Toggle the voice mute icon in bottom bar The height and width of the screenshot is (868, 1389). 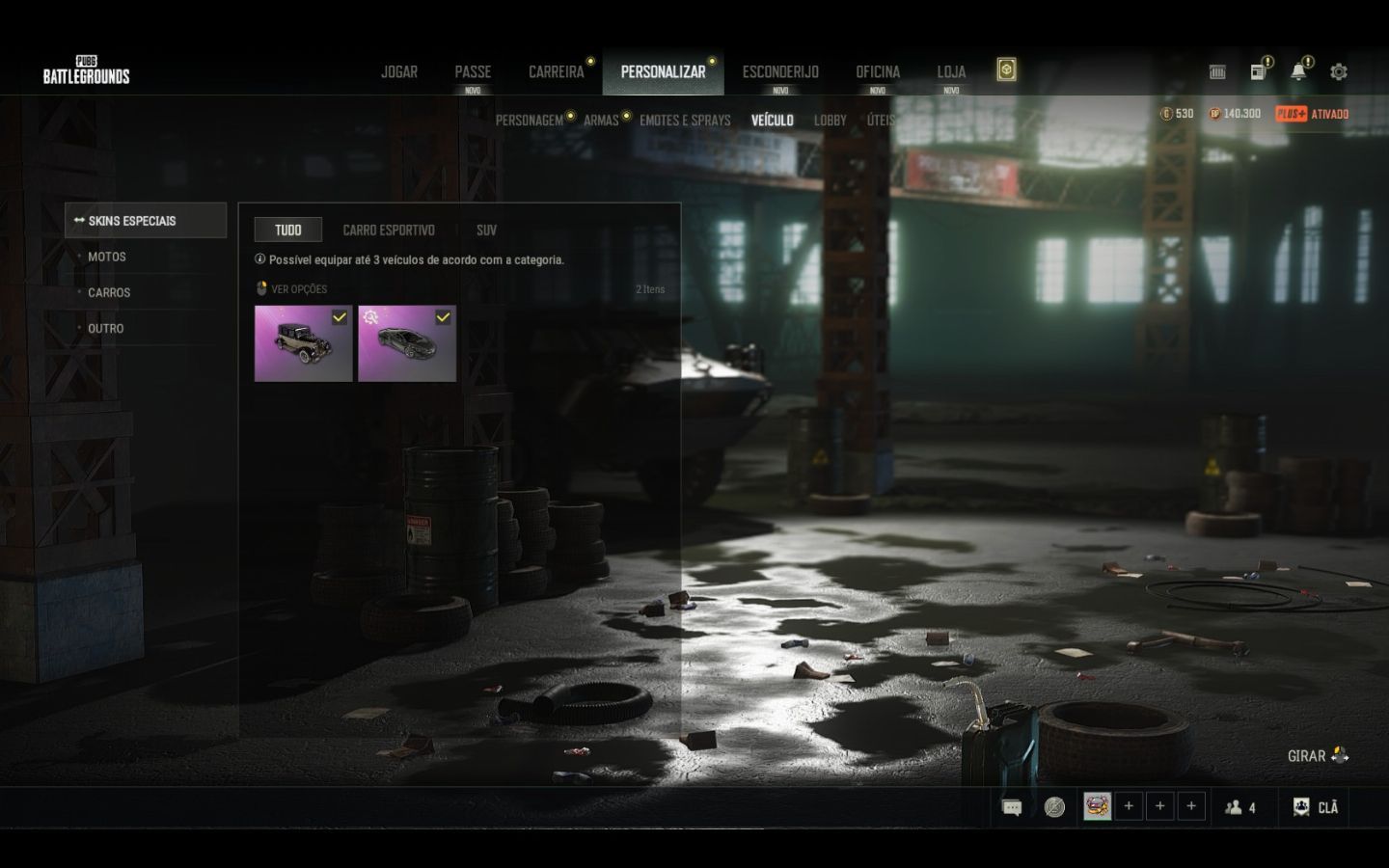pos(1055,807)
